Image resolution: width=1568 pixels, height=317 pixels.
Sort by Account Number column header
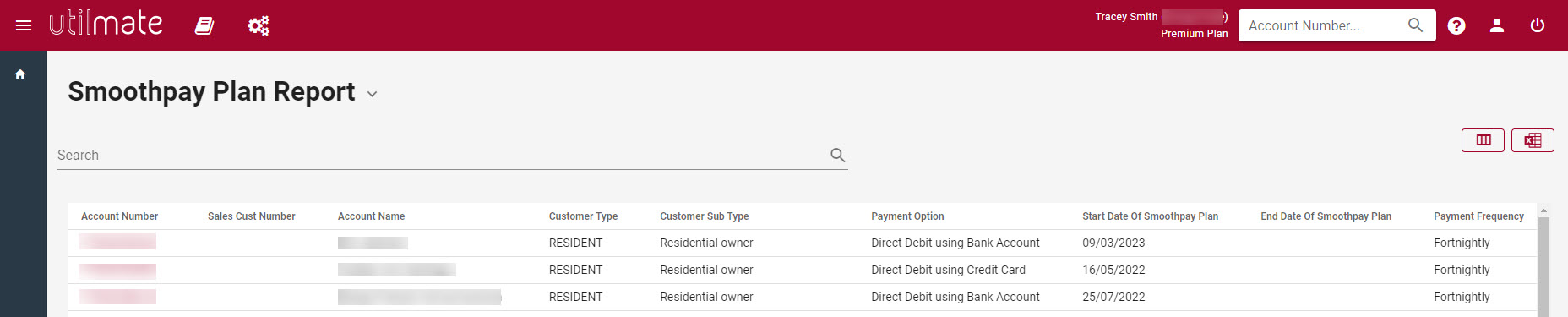[x=119, y=216]
